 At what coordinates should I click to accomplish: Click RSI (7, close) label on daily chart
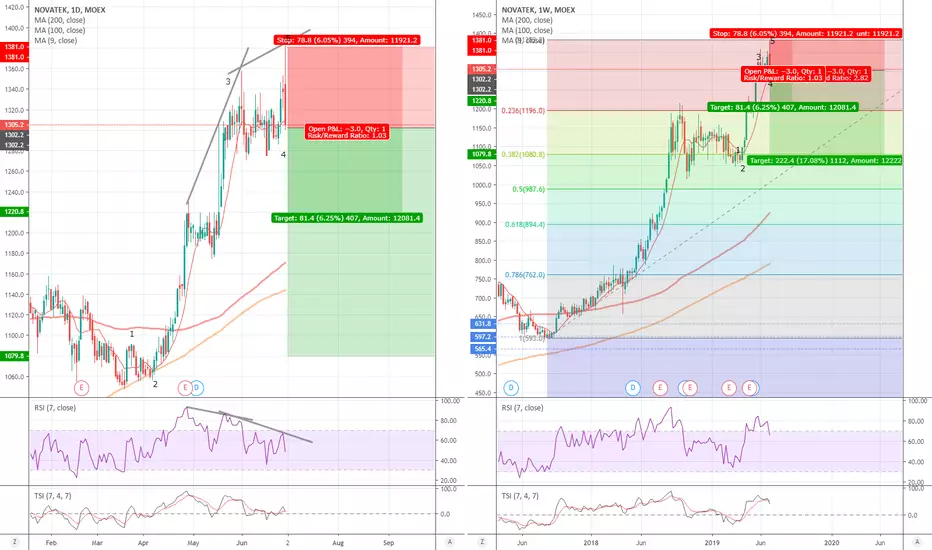(x=55, y=408)
